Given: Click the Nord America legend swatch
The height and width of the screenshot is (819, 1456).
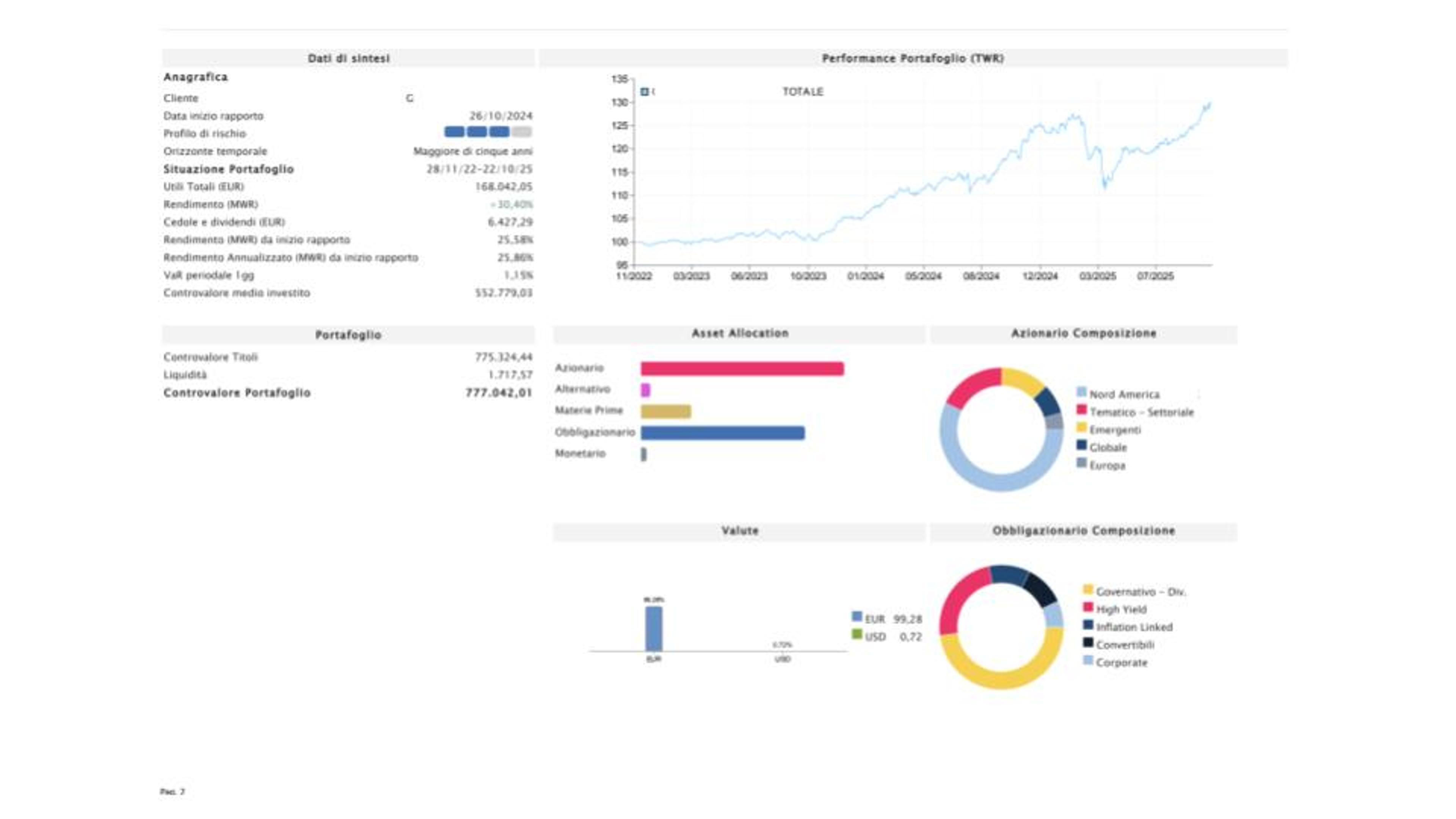Looking at the screenshot, I should point(1081,392).
